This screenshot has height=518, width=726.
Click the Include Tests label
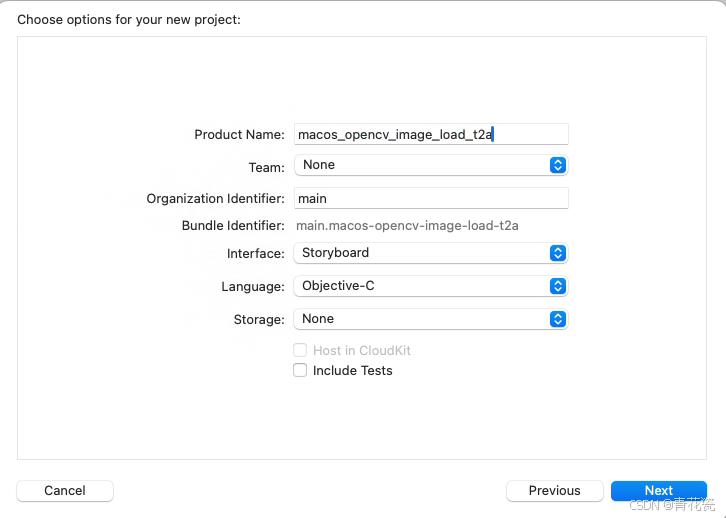352,371
